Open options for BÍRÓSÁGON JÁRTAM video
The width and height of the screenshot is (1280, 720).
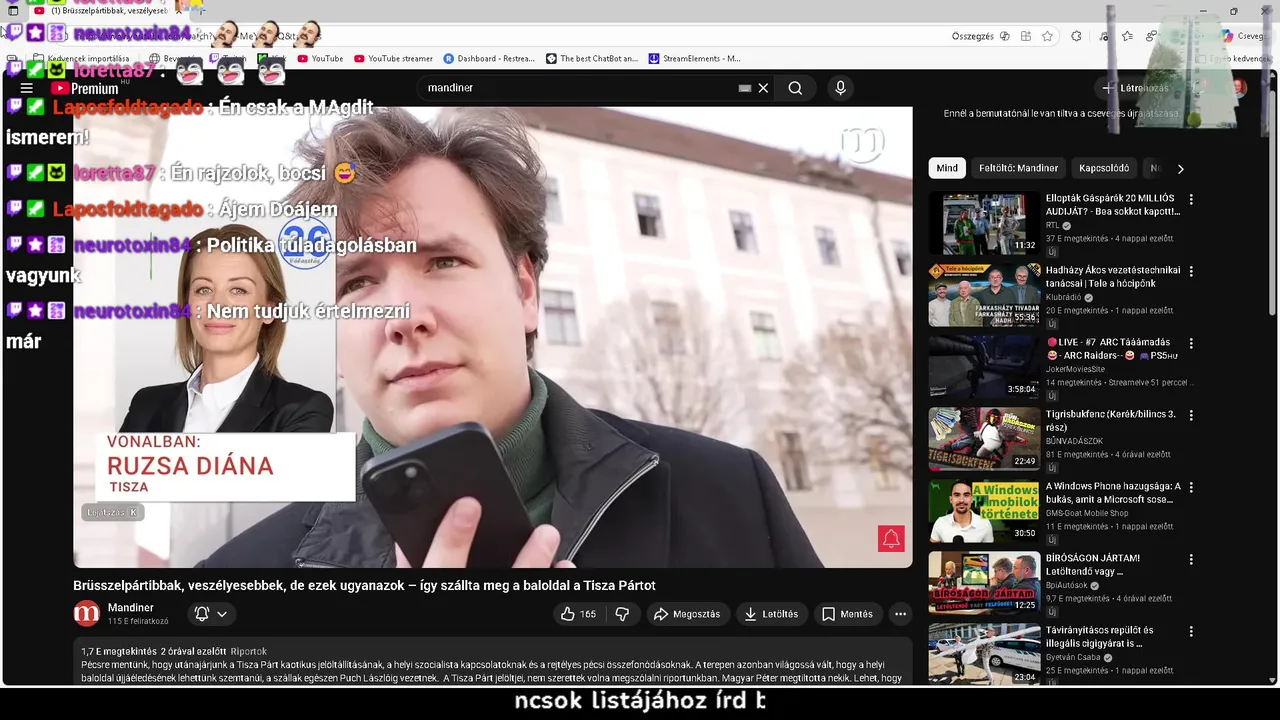pos(1190,559)
